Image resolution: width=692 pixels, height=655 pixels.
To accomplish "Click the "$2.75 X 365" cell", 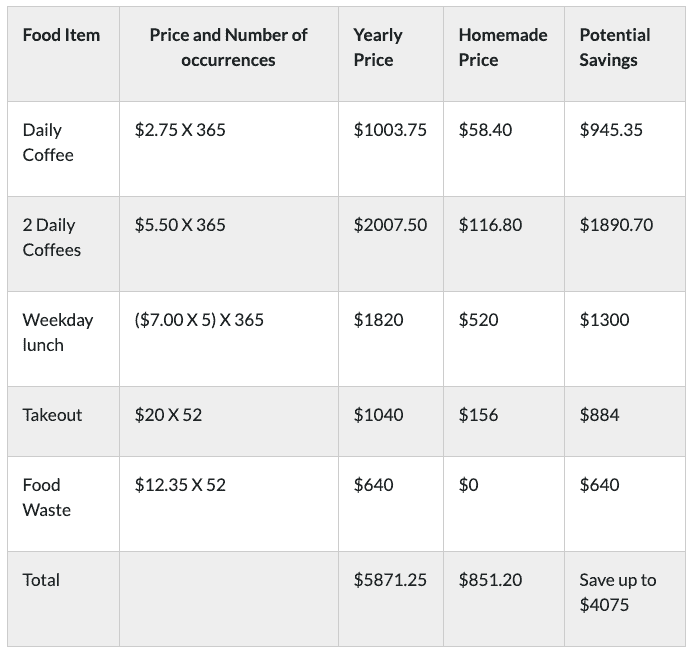I will (180, 130).
